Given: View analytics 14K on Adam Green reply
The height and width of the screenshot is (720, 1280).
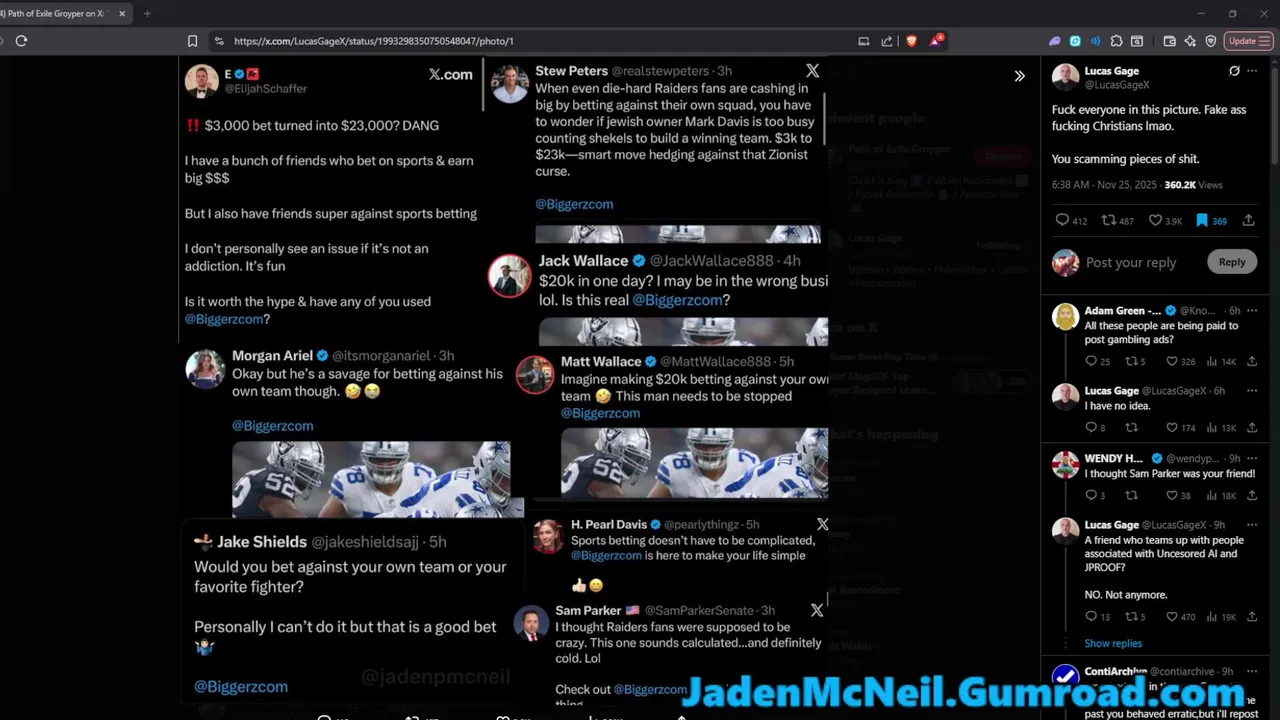Looking at the screenshot, I should tap(1223, 361).
